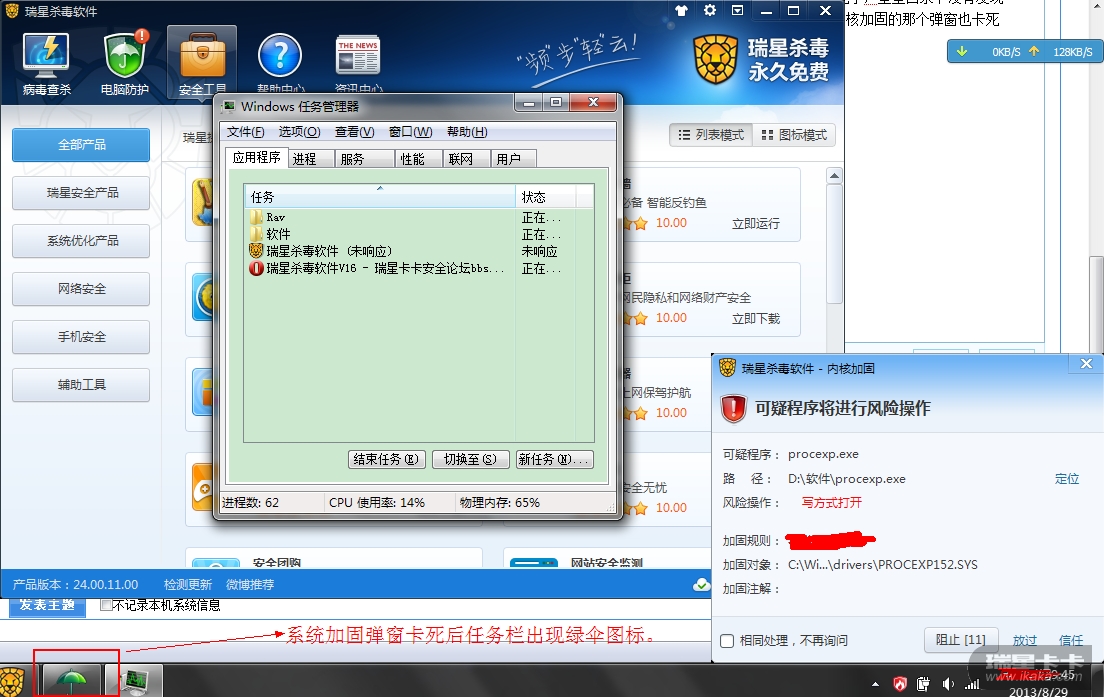The width and height of the screenshot is (1104, 697).
Task: Click the 发表主题 button
Action: tap(46, 606)
